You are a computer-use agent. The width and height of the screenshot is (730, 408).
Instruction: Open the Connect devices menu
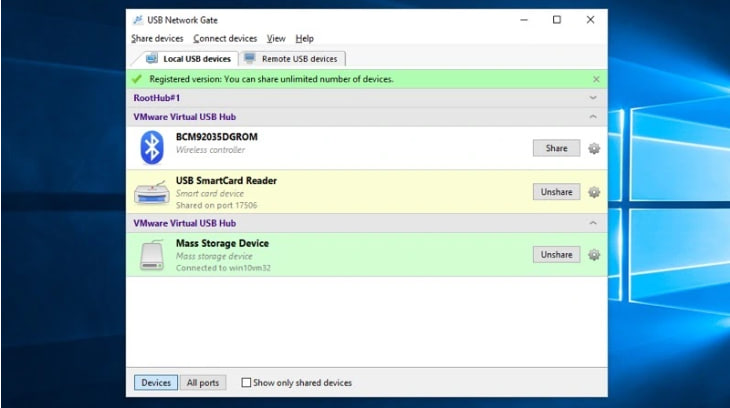[225, 39]
